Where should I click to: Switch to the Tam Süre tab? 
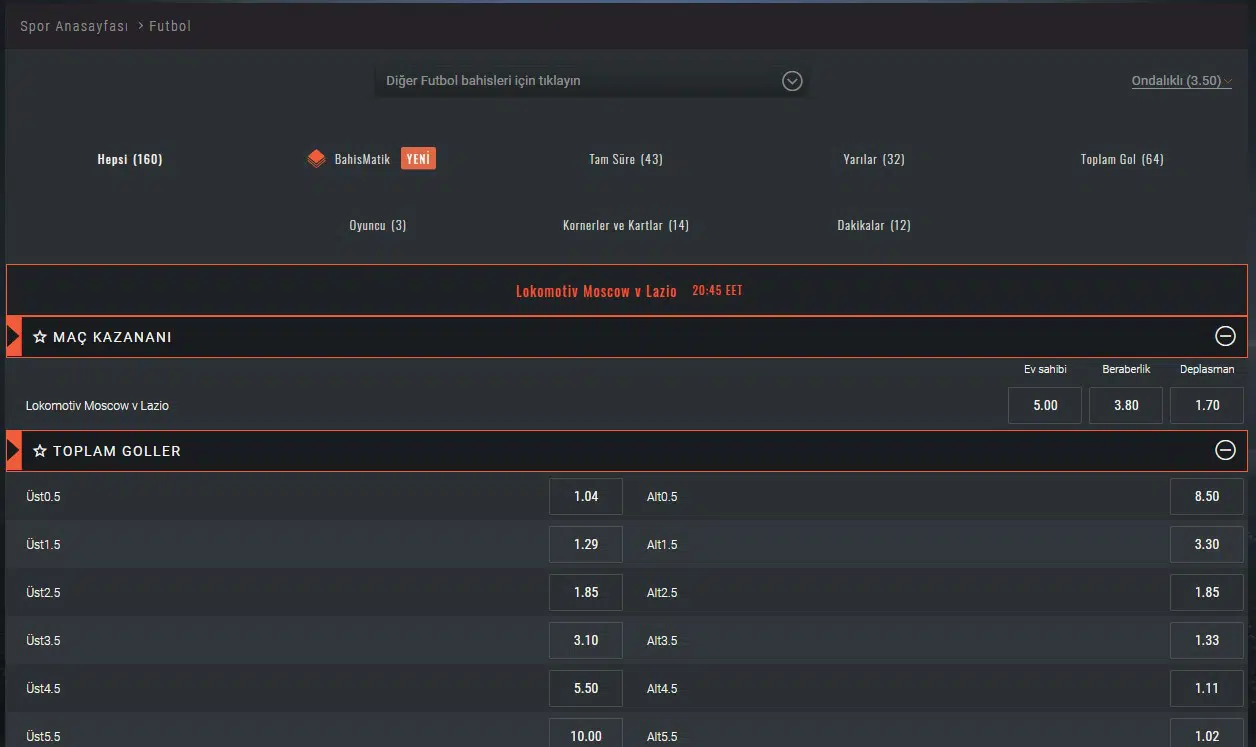(x=626, y=159)
